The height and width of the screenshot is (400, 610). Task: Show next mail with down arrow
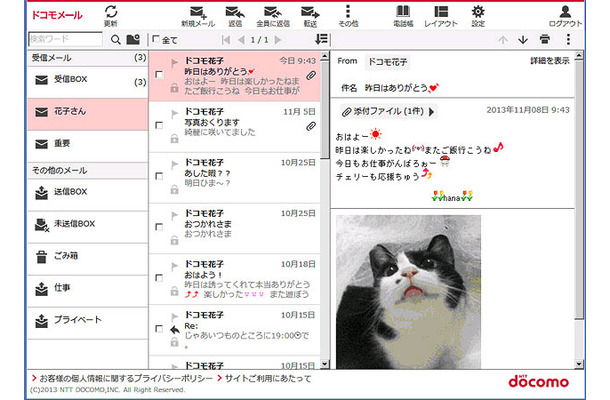(523, 40)
